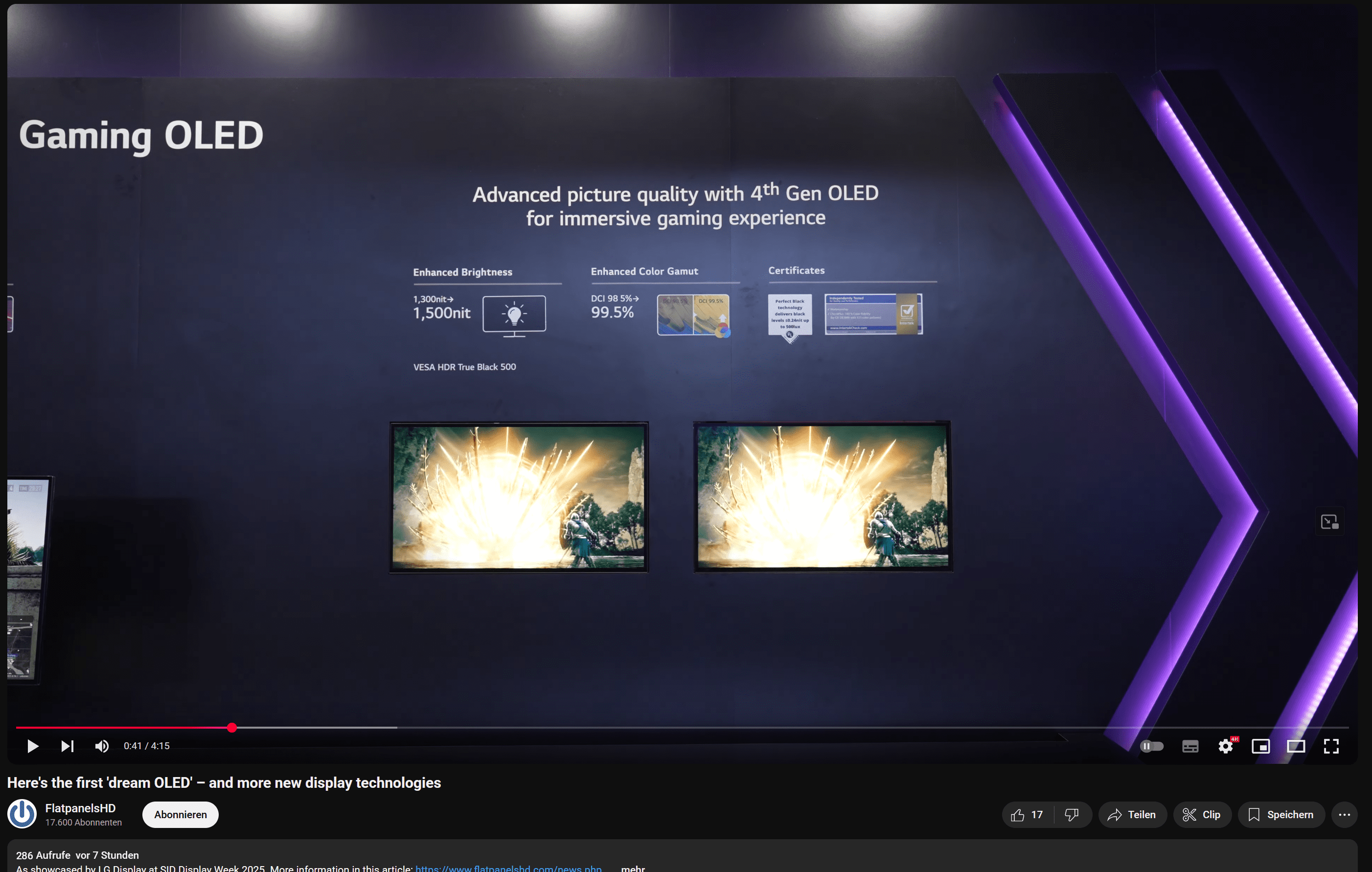Expand the description with mehr
The width and height of the screenshot is (1372, 872).
coord(633,868)
